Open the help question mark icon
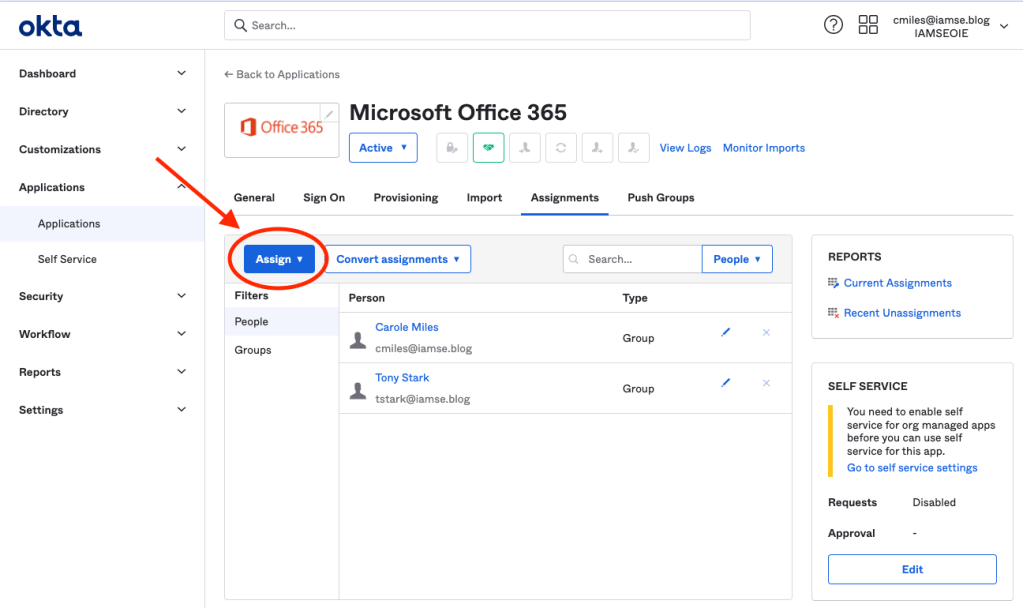The height and width of the screenshot is (608, 1023). (x=833, y=25)
